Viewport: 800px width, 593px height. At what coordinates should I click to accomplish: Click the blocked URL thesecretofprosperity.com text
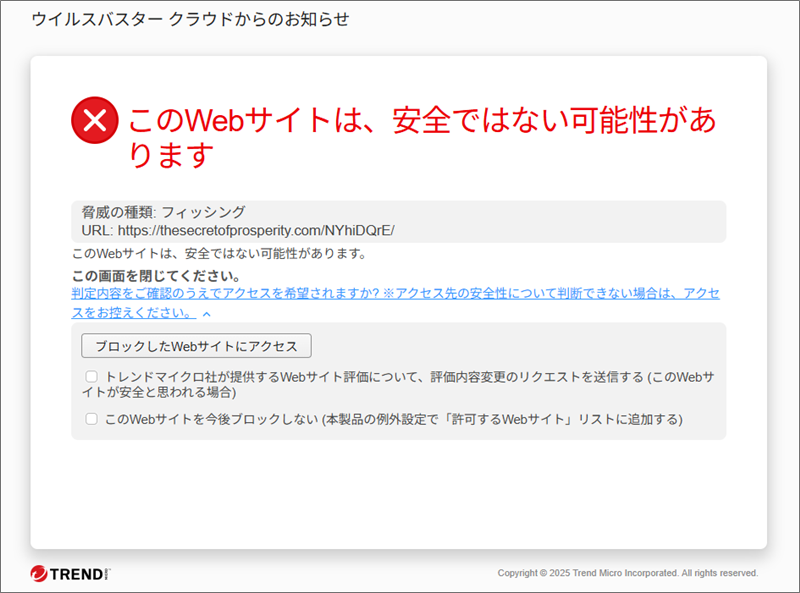[256, 231]
